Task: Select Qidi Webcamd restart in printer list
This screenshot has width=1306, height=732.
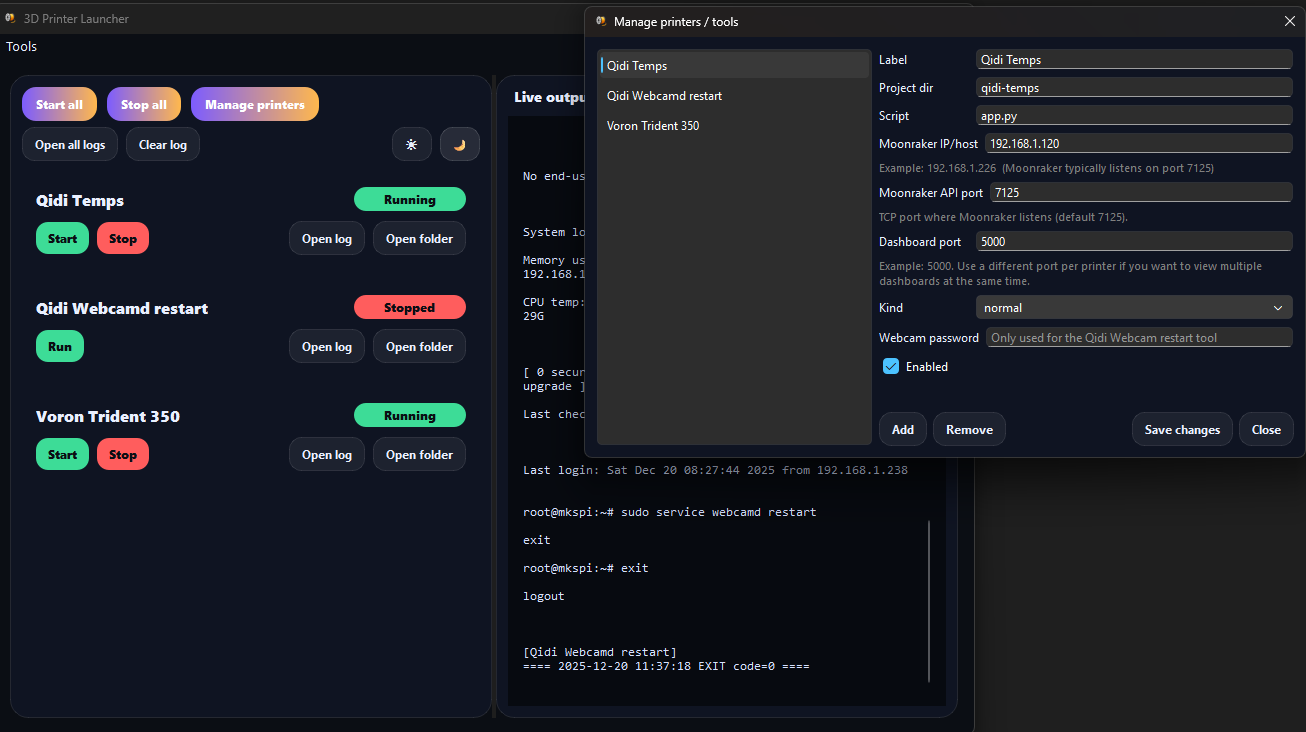Action: tap(664, 96)
